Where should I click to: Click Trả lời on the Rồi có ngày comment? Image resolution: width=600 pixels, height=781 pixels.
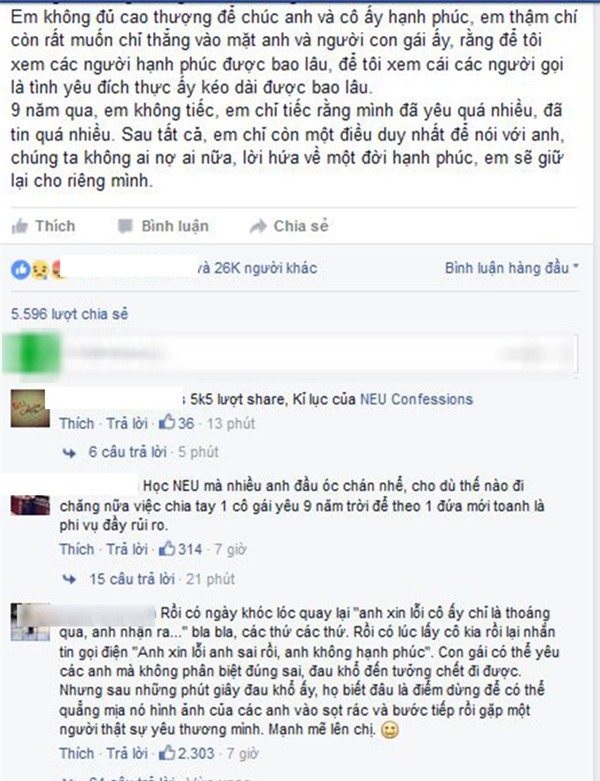point(127,753)
